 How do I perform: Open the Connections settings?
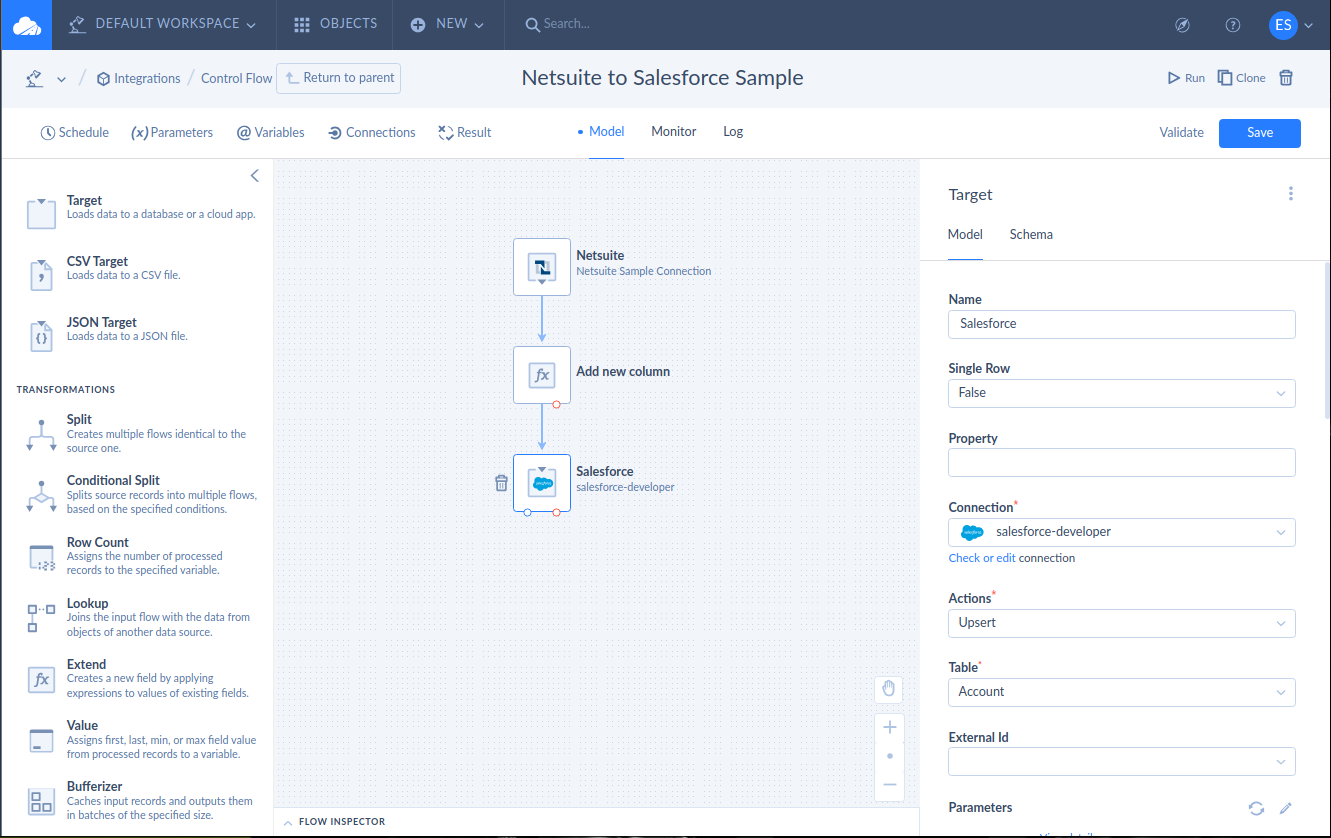pyautogui.click(x=372, y=132)
